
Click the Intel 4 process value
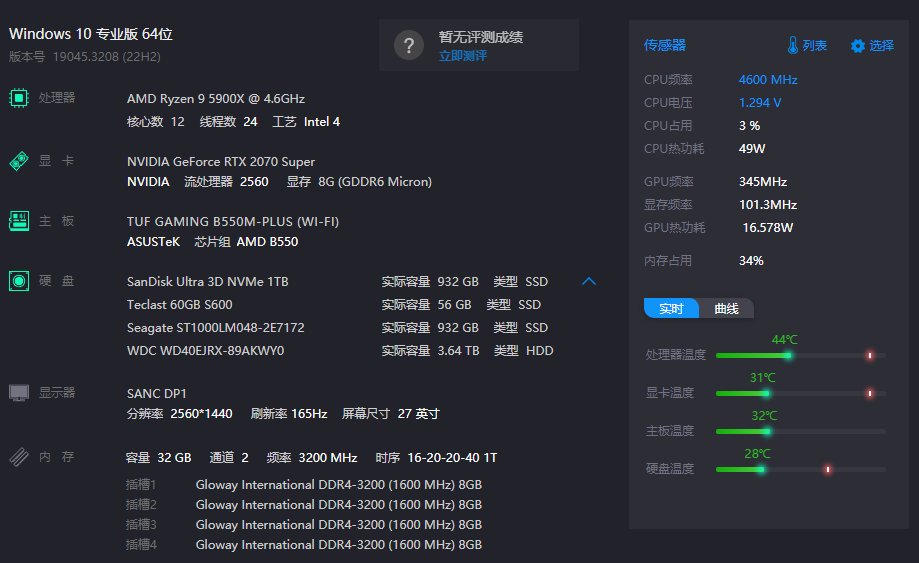(x=322, y=122)
